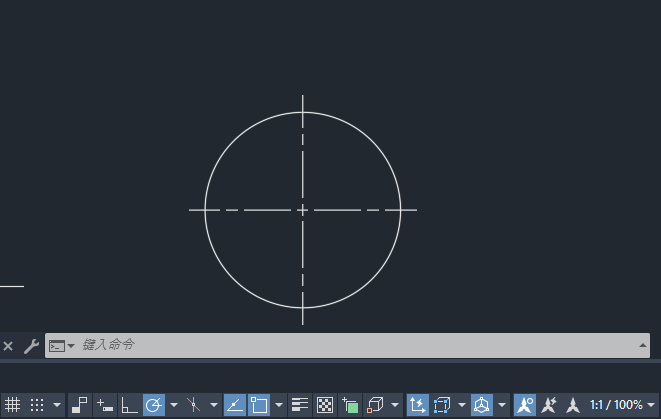Viewport: 661px width, 419px height.
Task: Open the 3D Object Snap dropdown
Action: [395, 405]
